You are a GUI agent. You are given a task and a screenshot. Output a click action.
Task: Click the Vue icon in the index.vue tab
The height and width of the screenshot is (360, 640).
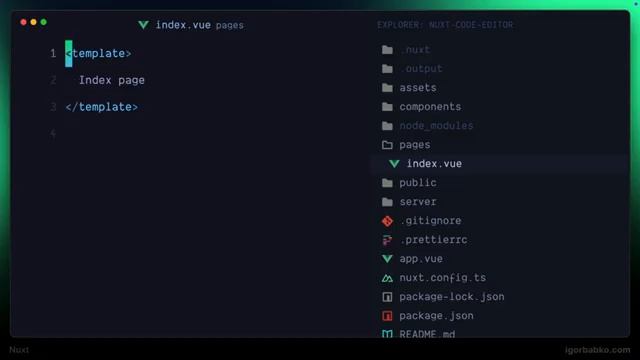[x=143, y=25]
